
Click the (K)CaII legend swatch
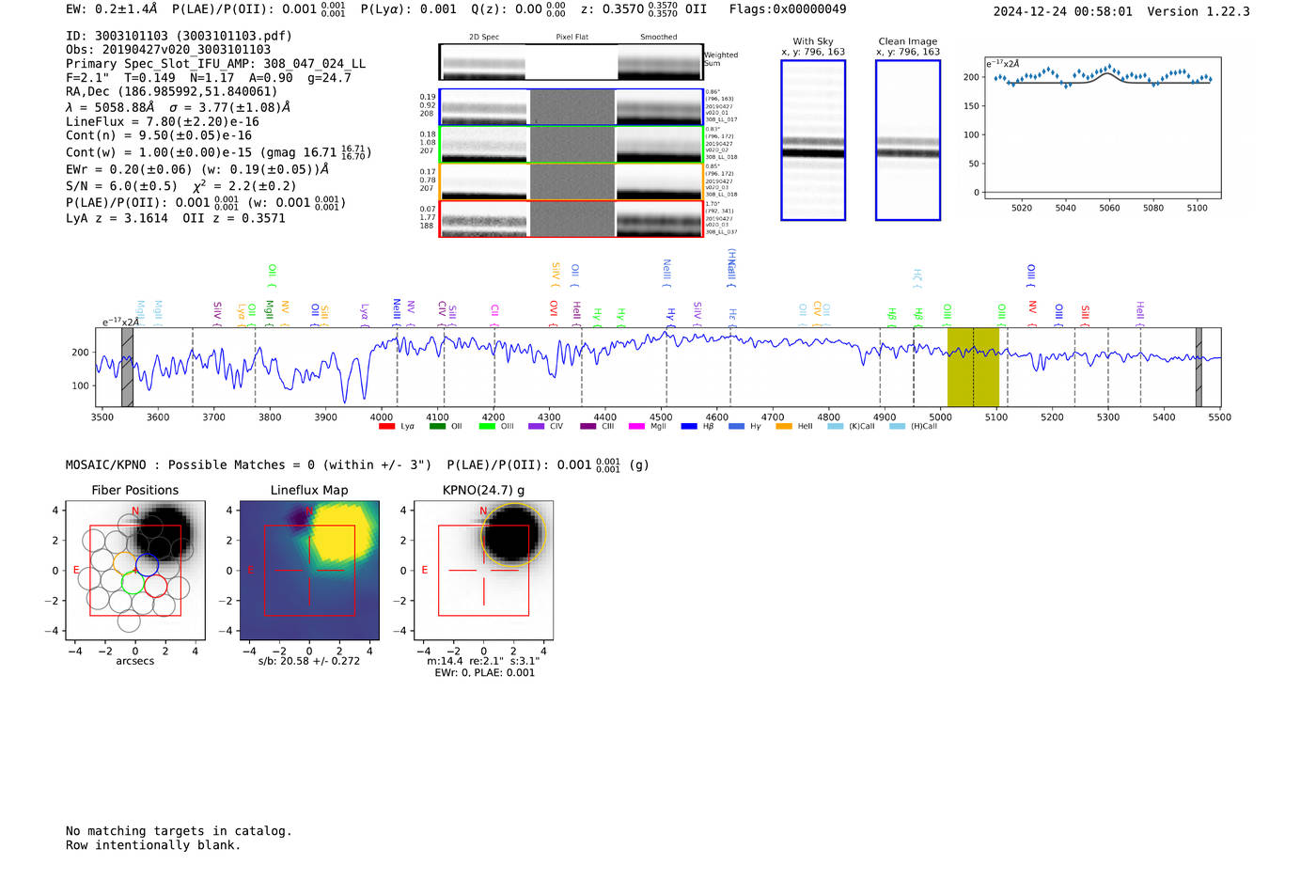836,427
